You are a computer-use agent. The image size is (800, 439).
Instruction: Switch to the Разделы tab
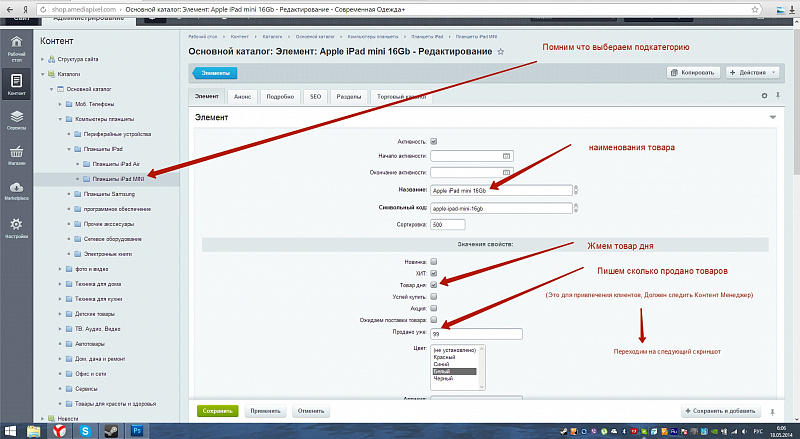point(348,96)
